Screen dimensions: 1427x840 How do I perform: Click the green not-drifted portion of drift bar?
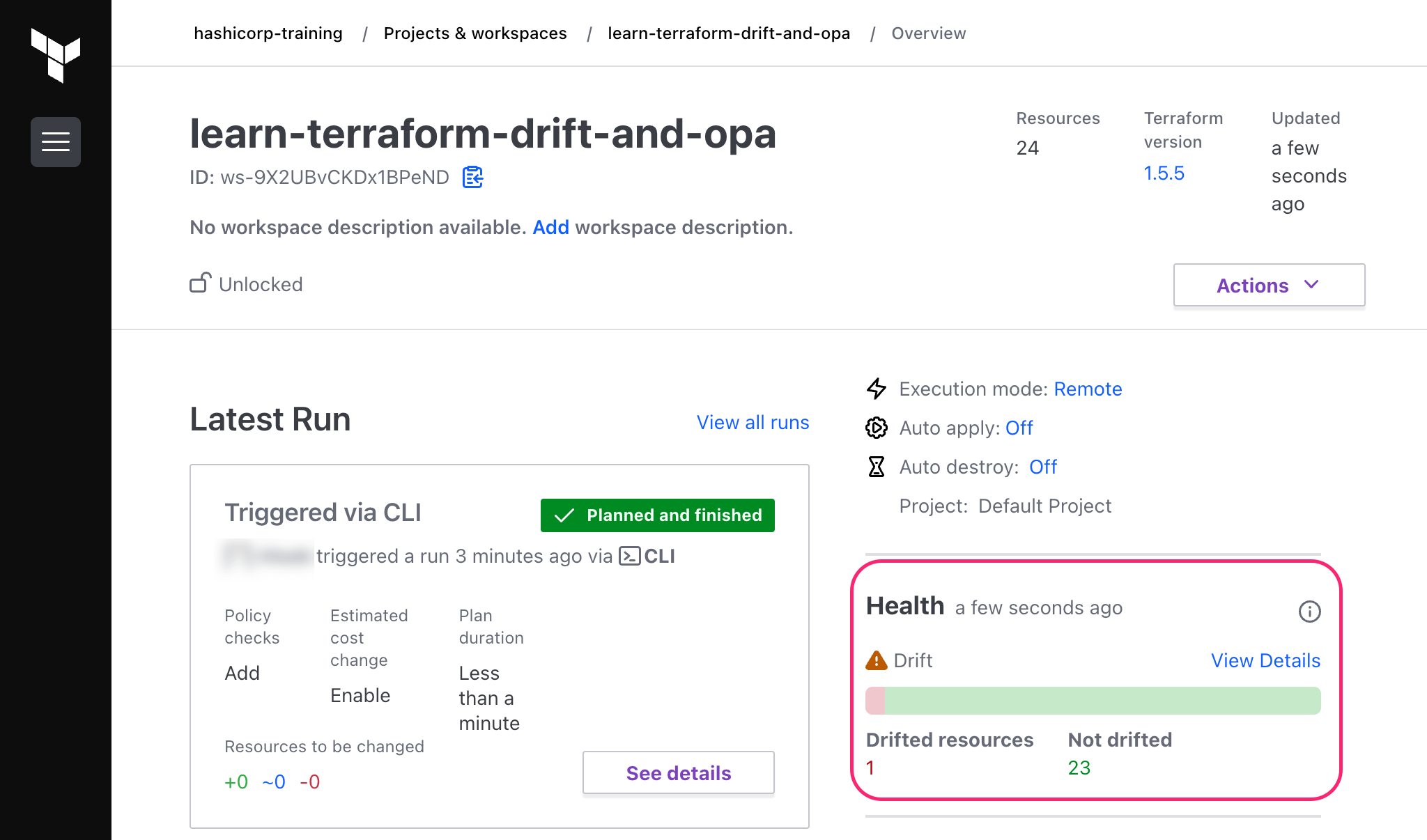pos(1102,701)
